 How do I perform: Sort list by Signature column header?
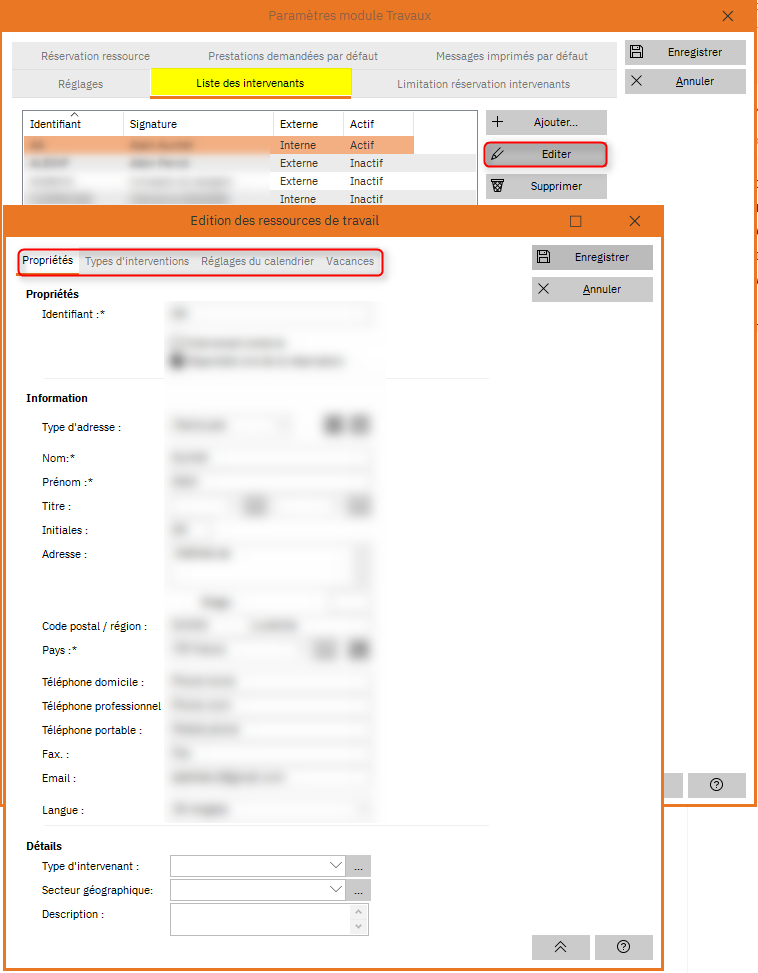pos(198,124)
